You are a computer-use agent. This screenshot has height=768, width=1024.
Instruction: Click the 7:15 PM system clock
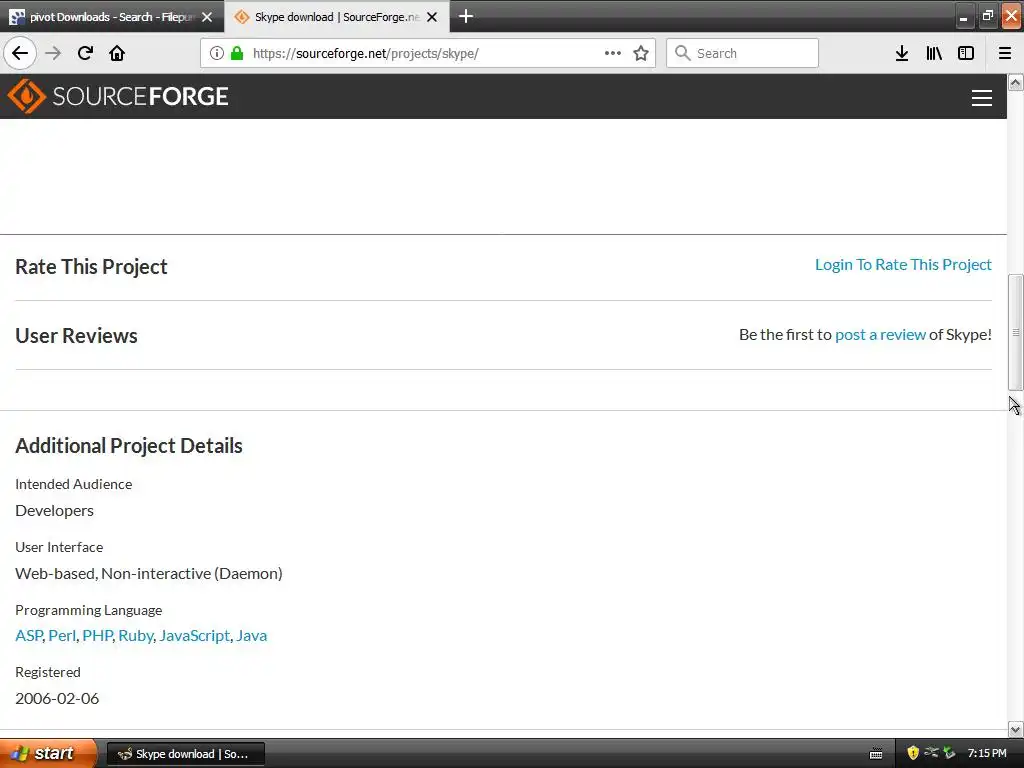pos(987,753)
